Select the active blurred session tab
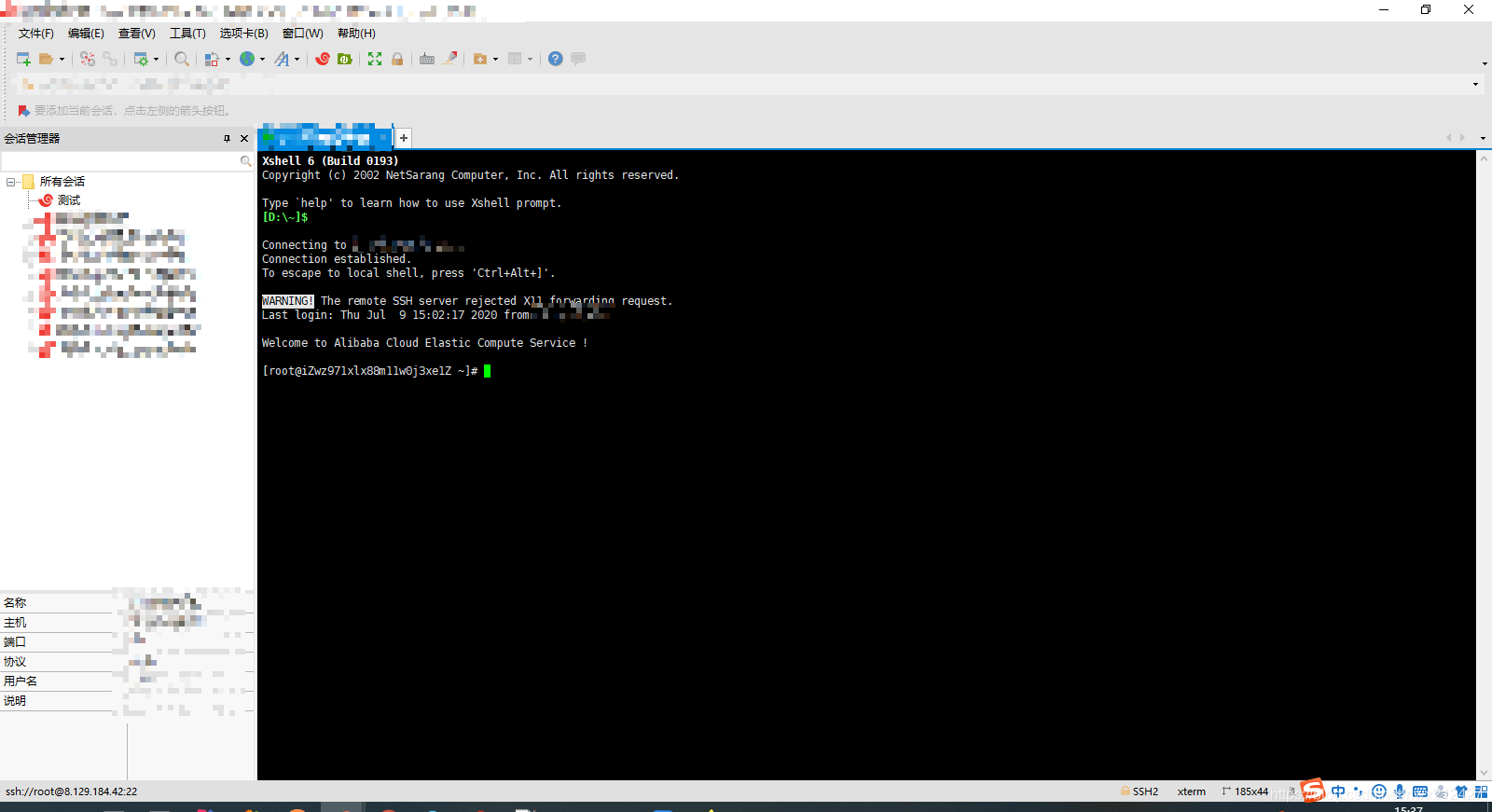Viewport: 1492px width, 812px height. click(325, 137)
